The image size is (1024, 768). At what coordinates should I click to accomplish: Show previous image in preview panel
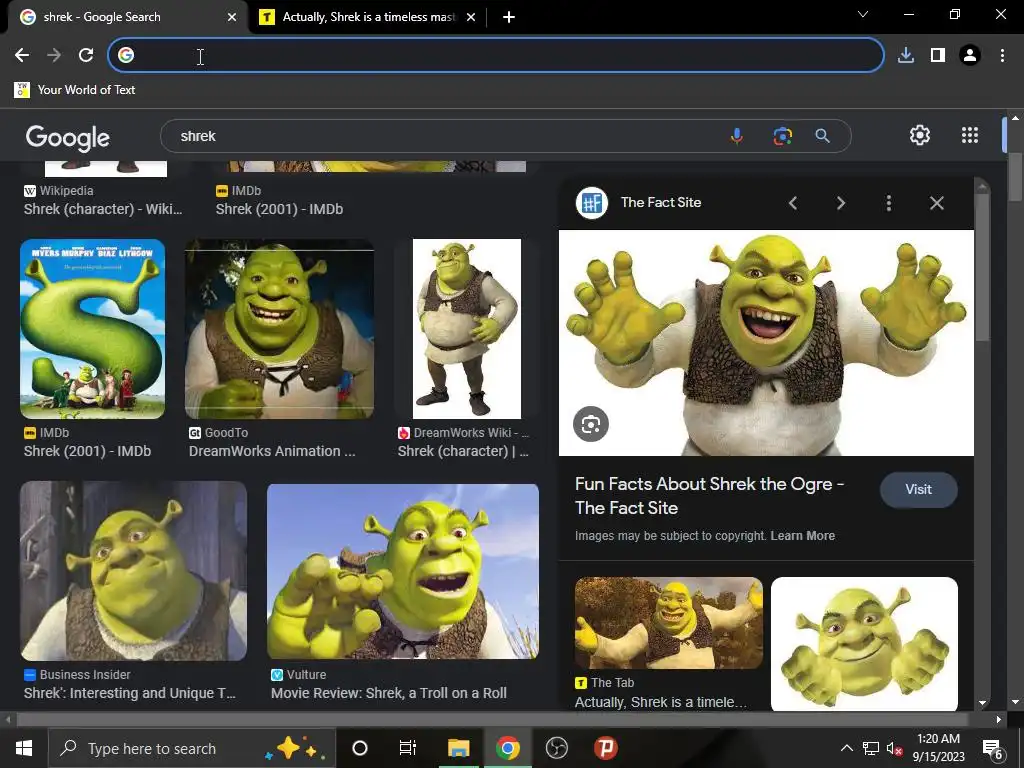pos(793,203)
